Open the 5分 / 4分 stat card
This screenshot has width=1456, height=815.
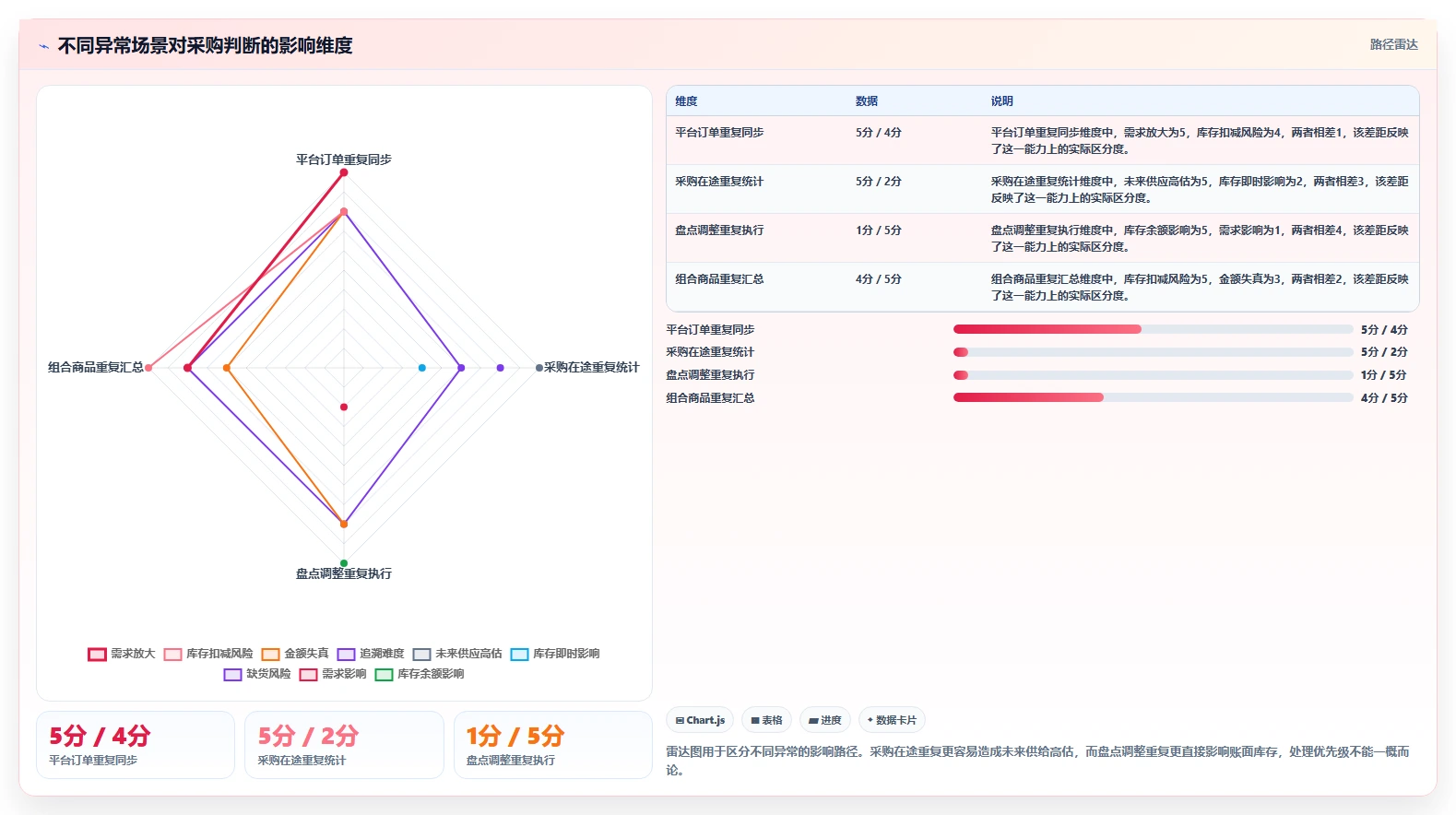coord(136,745)
